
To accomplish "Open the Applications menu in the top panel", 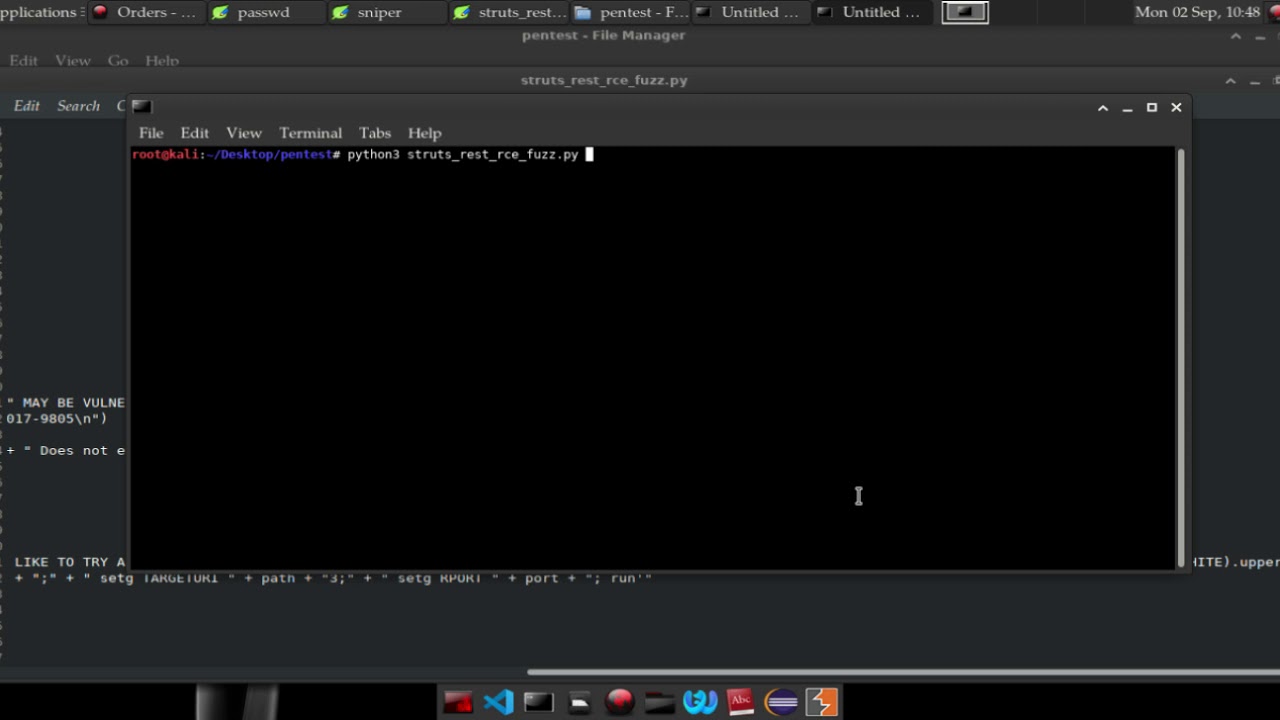I will [x=40, y=12].
